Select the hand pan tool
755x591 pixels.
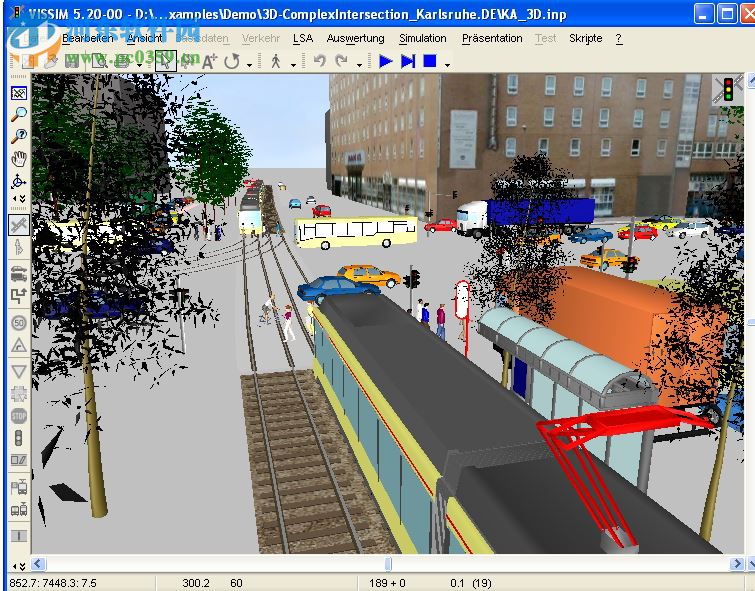pyautogui.click(x=19, y=158)
